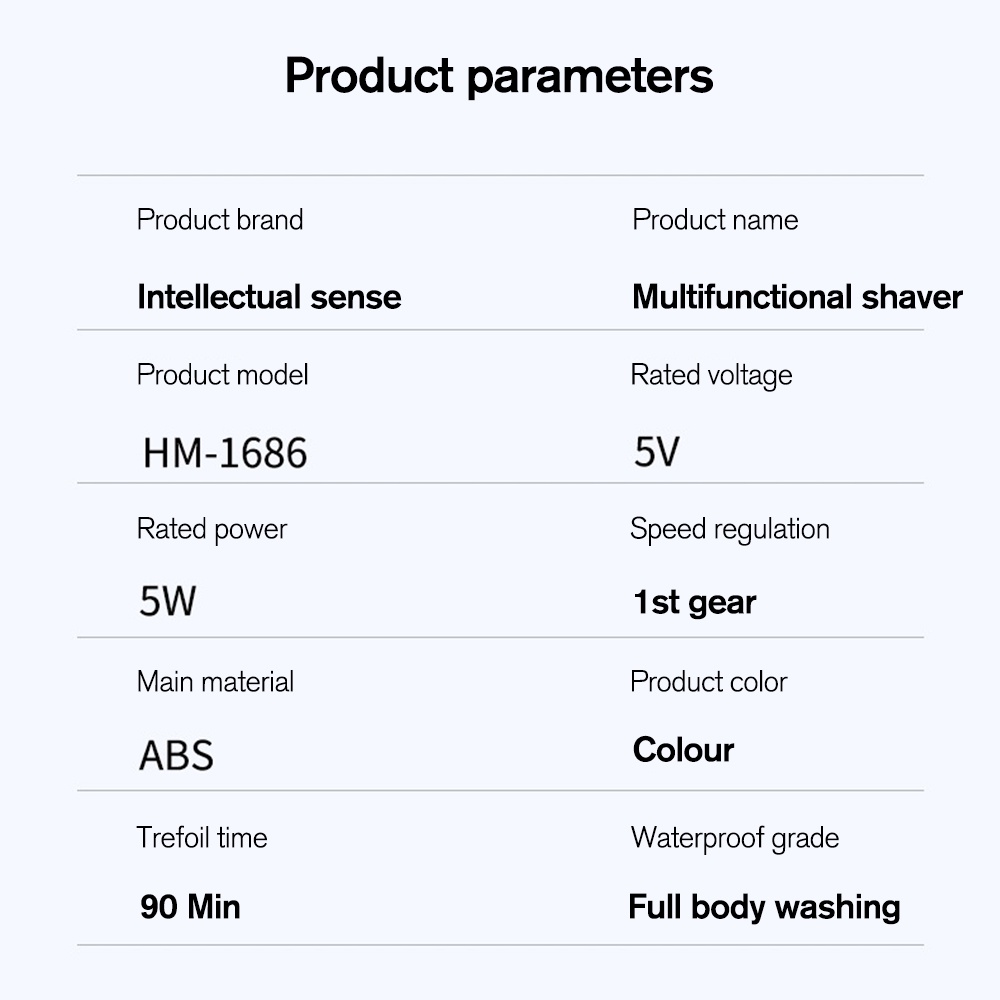Viewport: 1000px width, 1000px height.
Task: Select the Colour value text
Action: [x=683, y=750]
